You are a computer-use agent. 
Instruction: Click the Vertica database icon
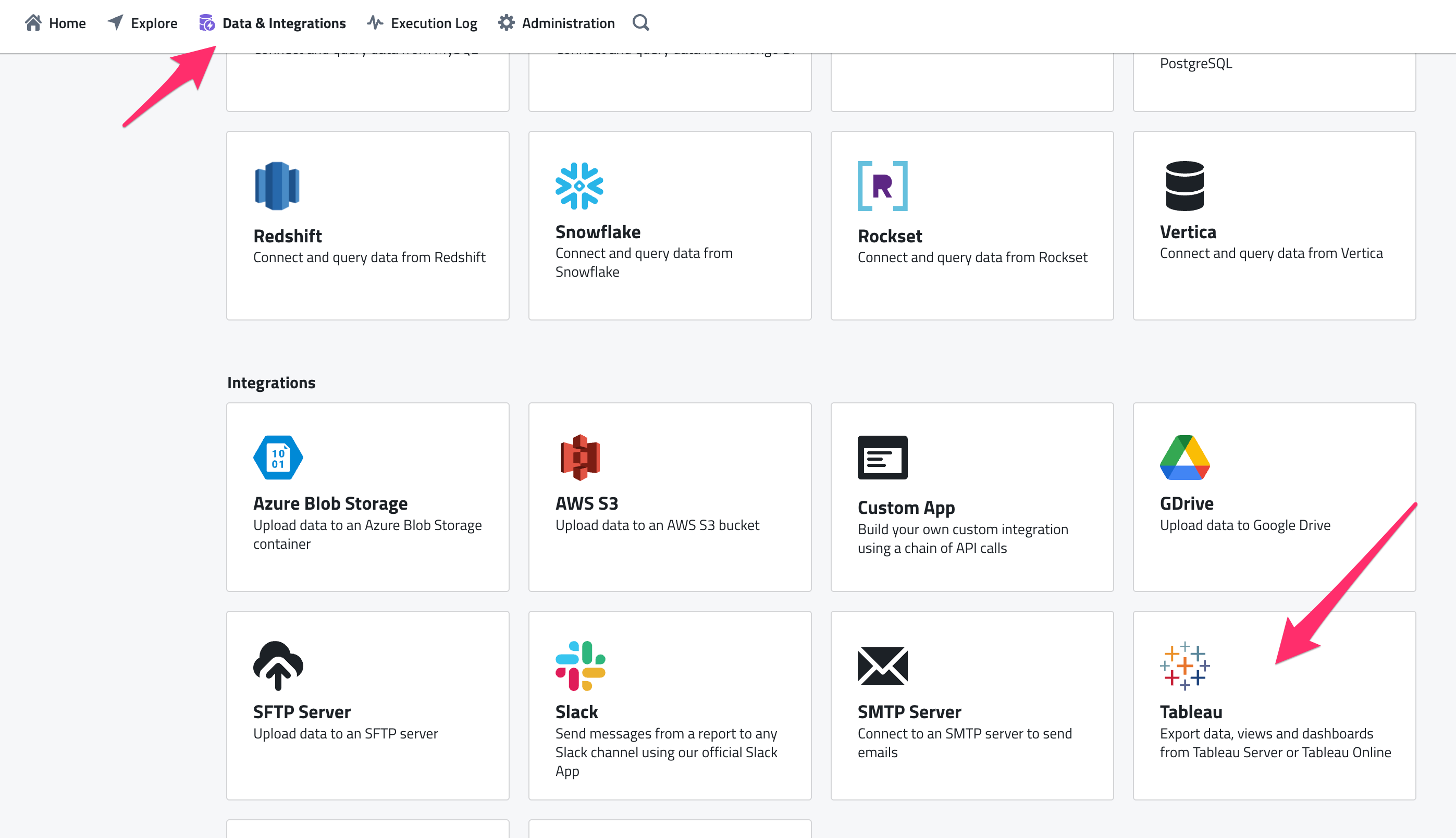tap(1184, 186)
